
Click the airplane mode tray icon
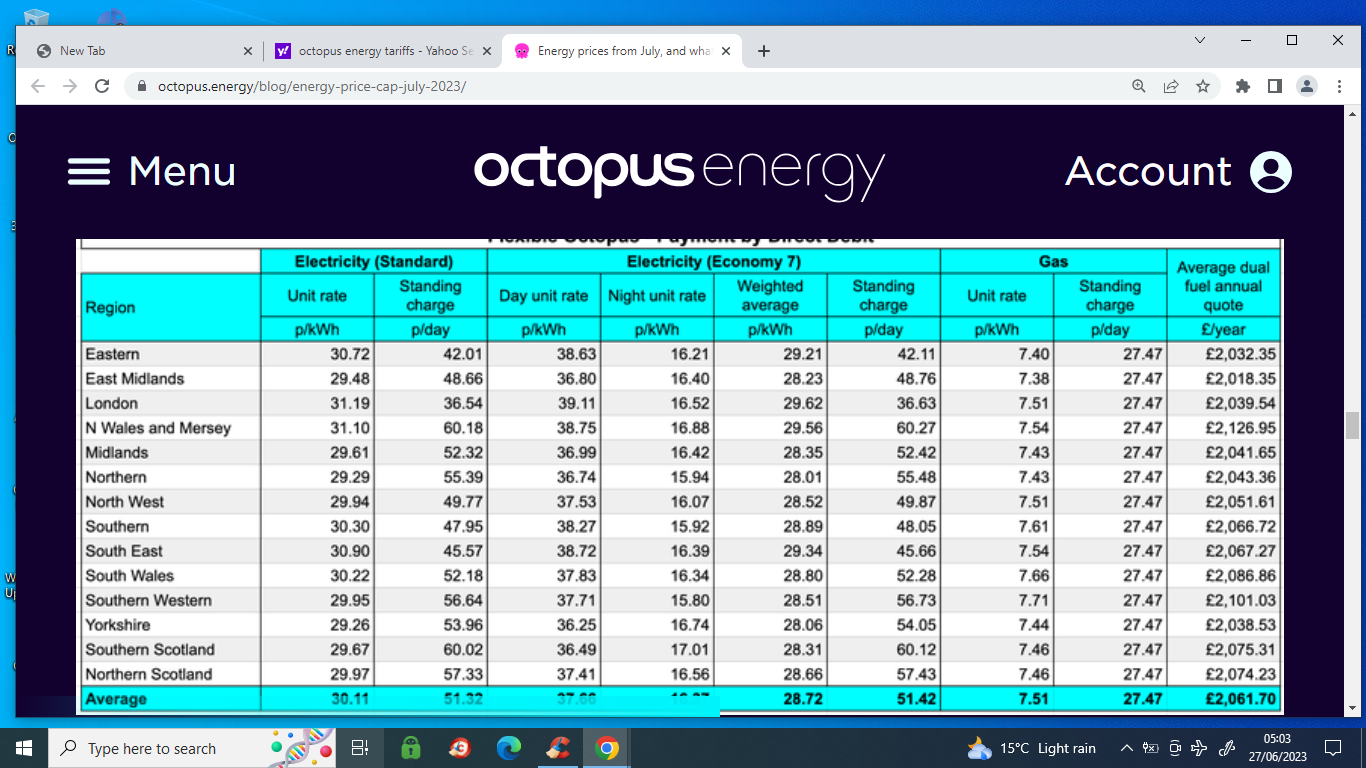[x=1200, y=748]
